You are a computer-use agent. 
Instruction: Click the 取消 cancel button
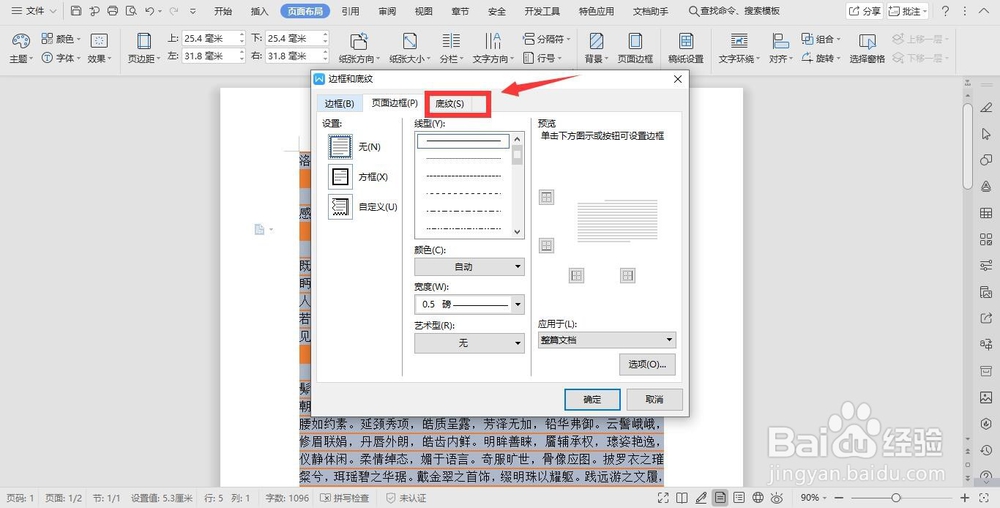tap(654, 400)
